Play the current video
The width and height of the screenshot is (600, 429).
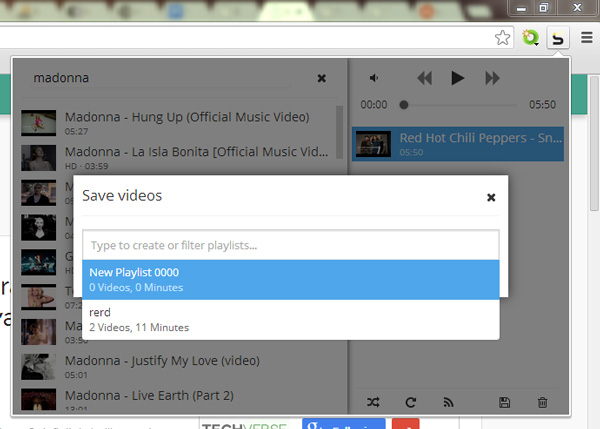click(x=457, y=78)
